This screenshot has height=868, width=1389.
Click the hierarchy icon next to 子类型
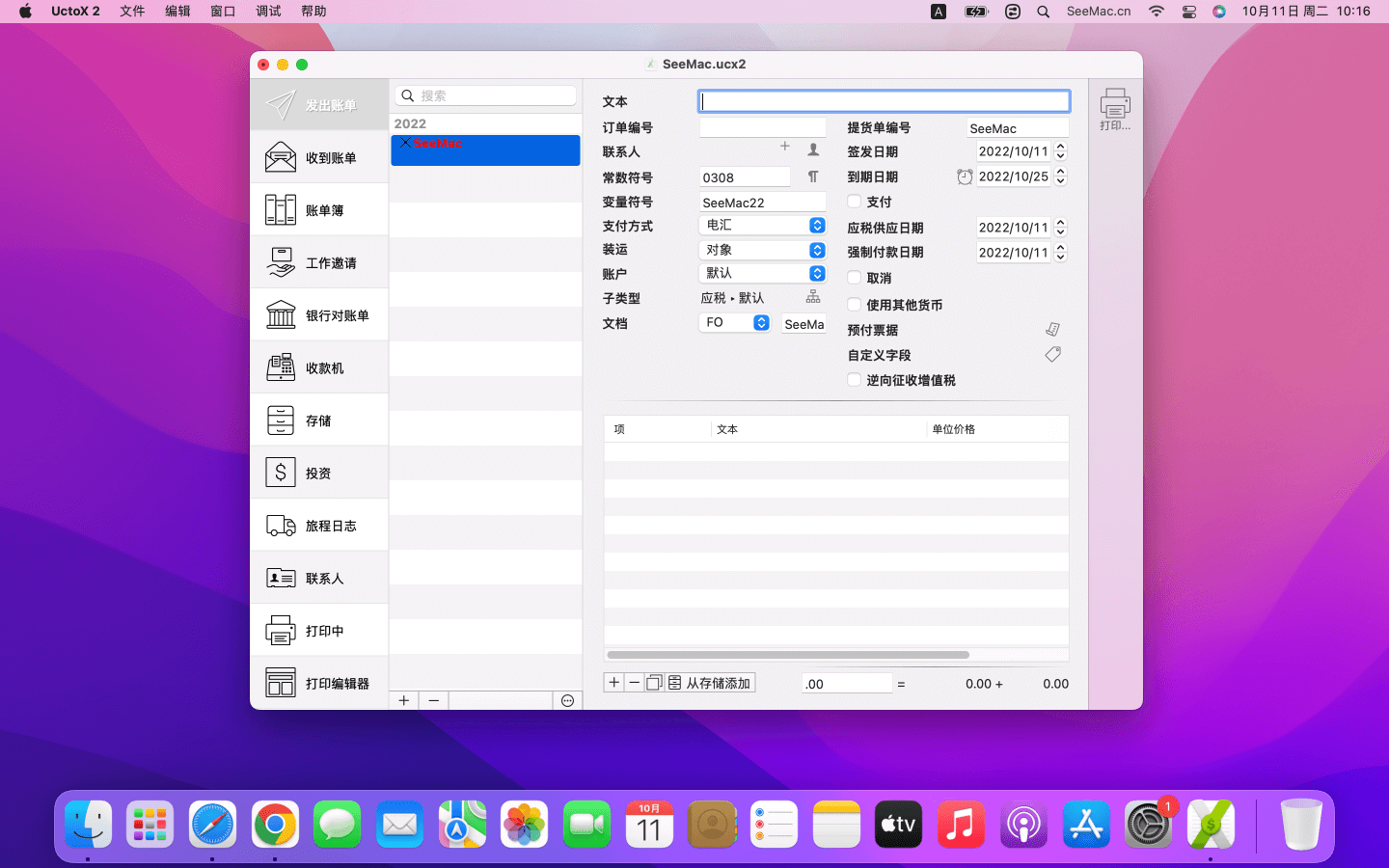(x=813, y=297)
